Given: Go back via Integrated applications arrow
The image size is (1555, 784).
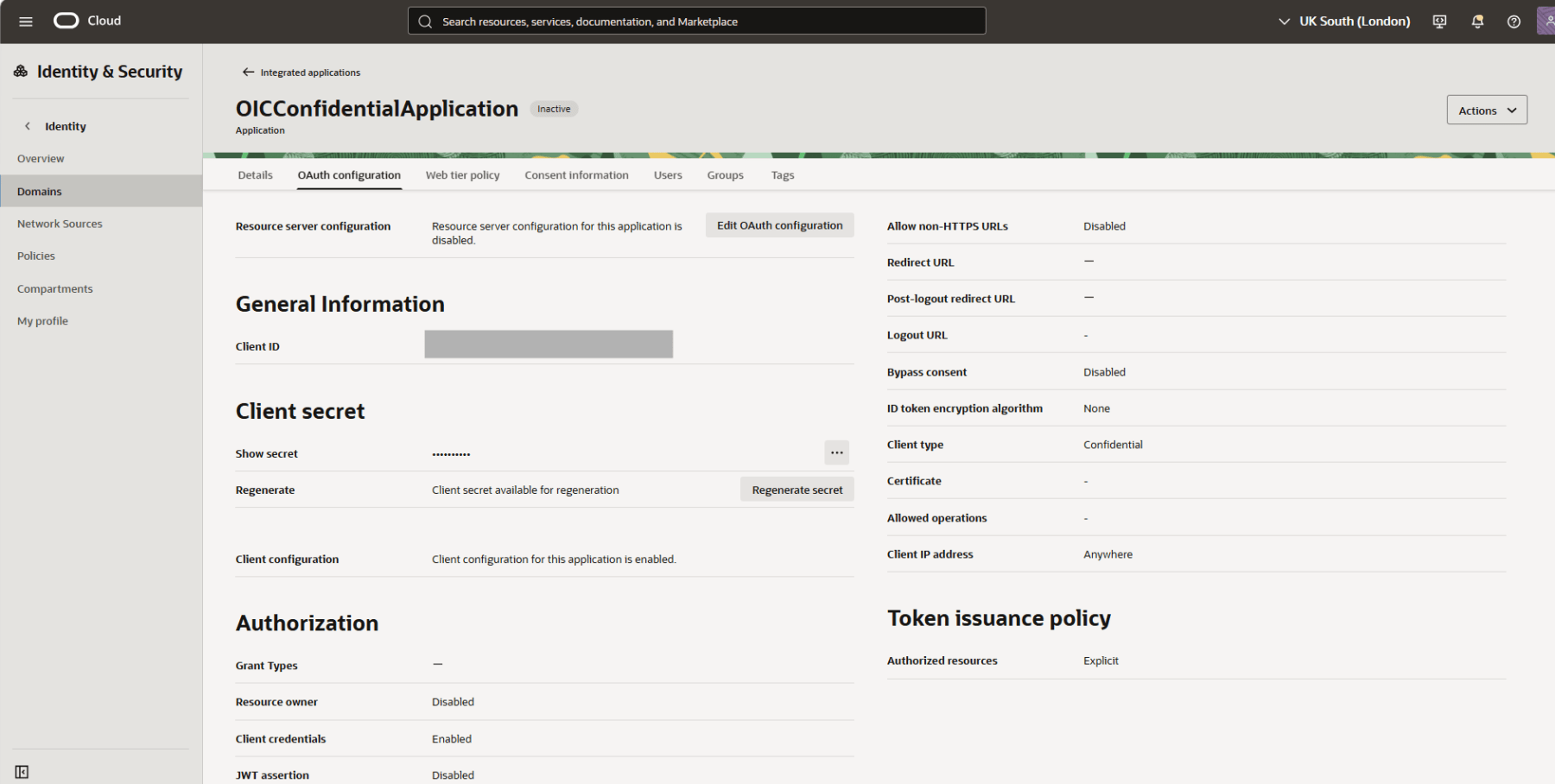Looking at the screenshot, I should (249, 73).
